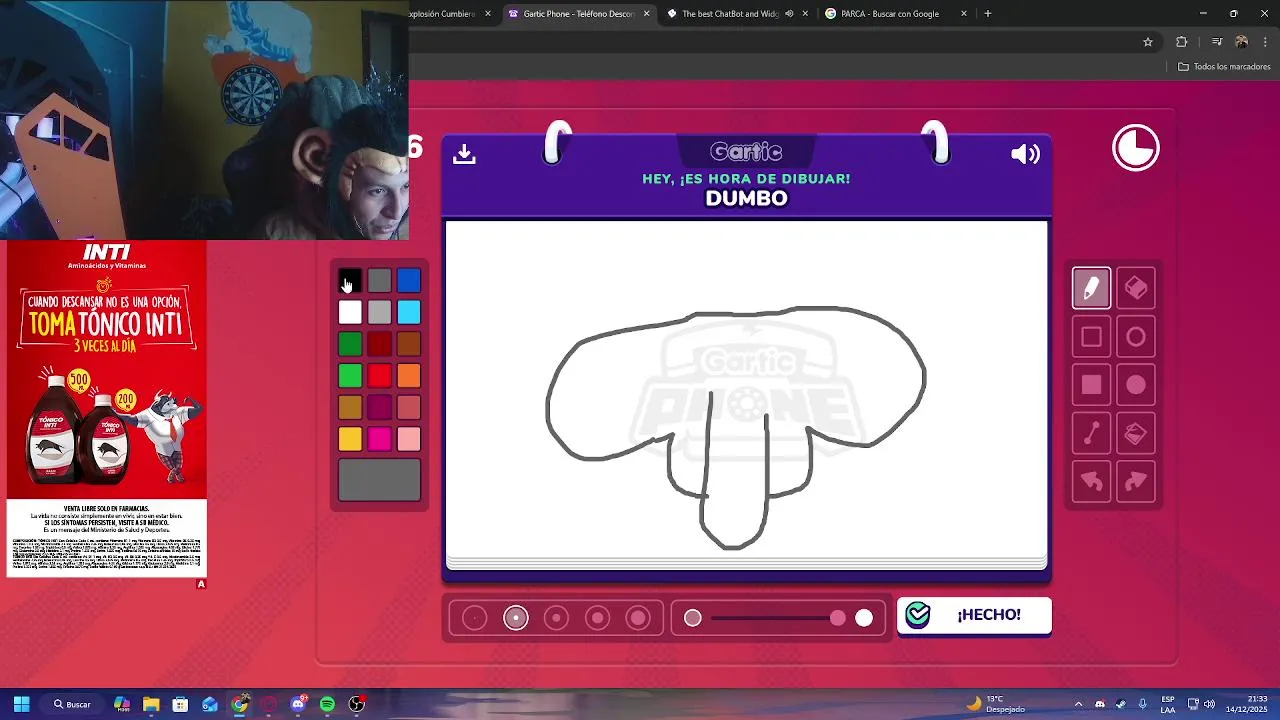Choose the filled rectangle shape tool
The image size is (1280, 720).
point(1091,385)
